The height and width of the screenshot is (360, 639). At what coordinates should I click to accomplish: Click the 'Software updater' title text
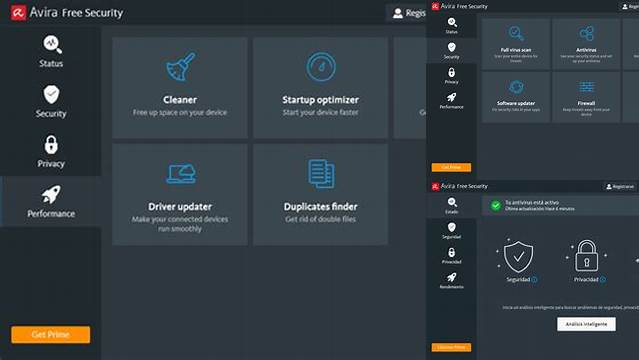pos(516,103)
